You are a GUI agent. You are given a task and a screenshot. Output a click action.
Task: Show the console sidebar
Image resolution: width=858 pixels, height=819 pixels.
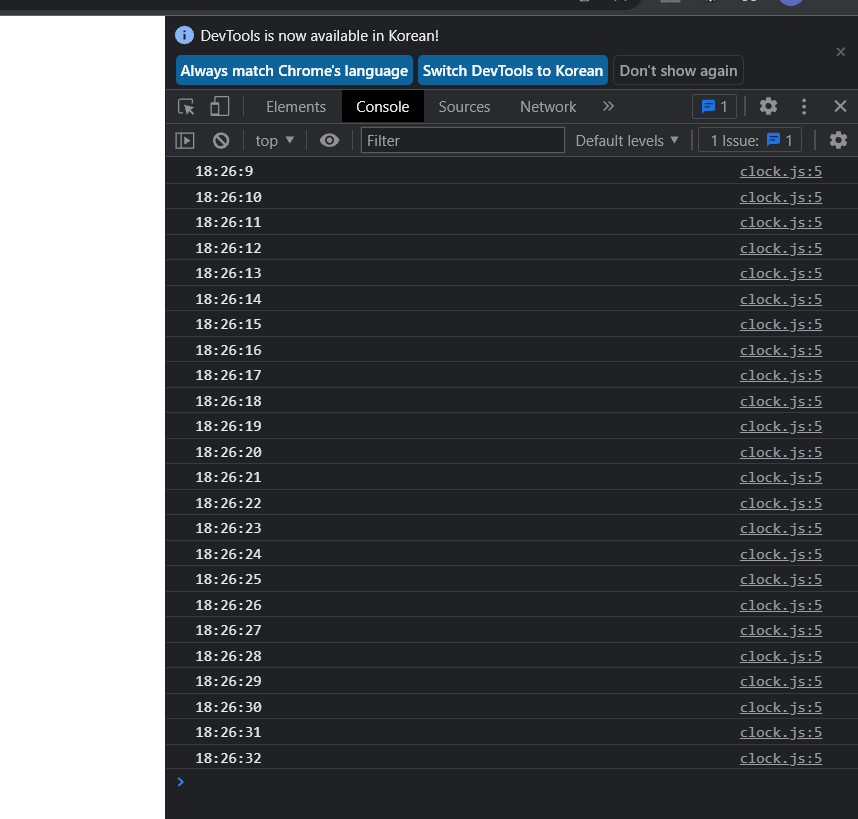click(x=185, y=141)
